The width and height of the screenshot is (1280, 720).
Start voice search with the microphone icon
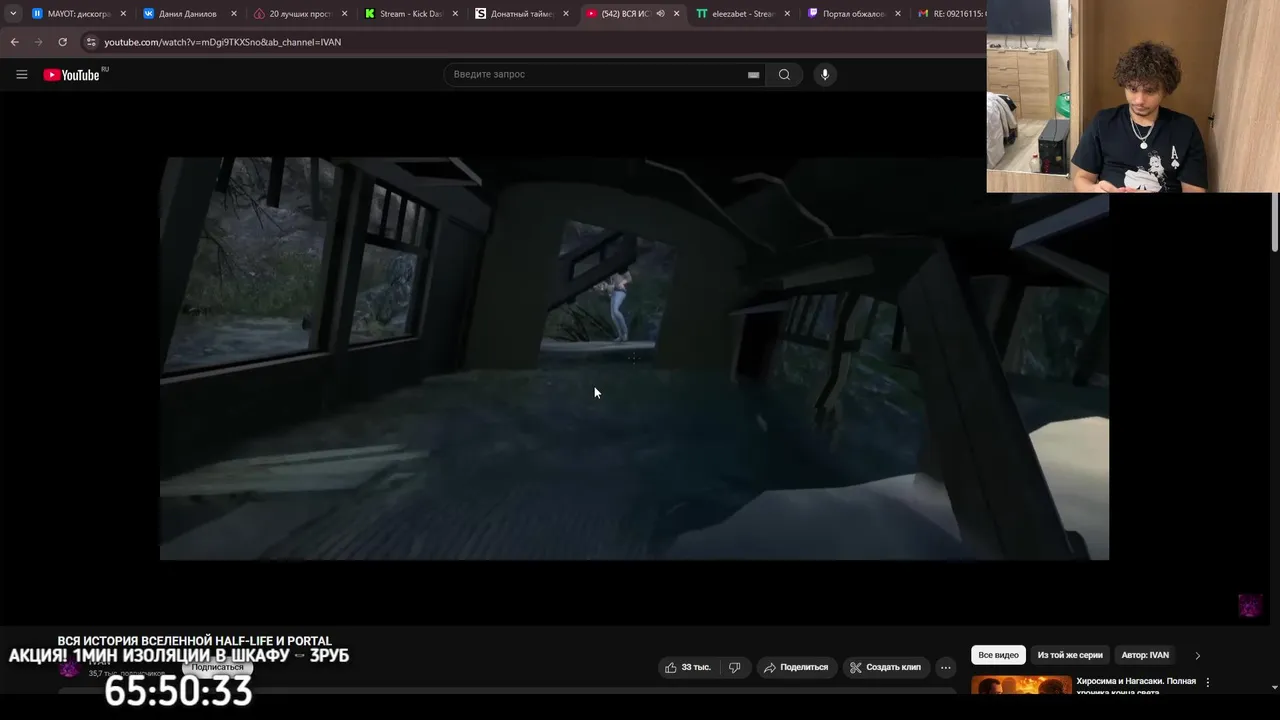click(824, 75)
